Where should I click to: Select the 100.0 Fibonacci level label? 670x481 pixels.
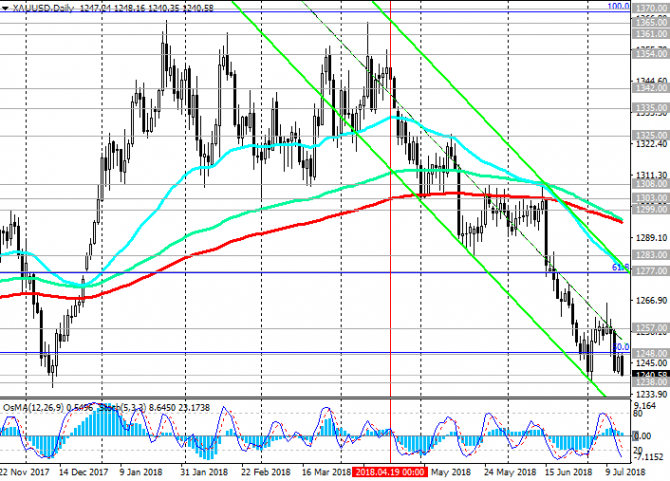pyautogui.click(x=618, y=6)
